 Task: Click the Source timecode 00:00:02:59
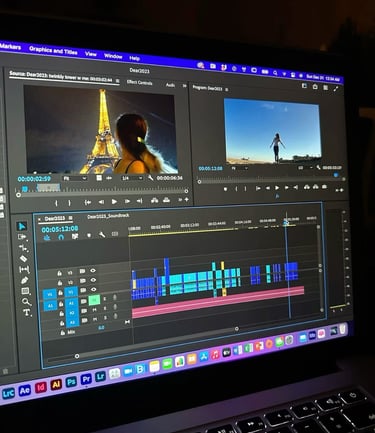[34, 179]
